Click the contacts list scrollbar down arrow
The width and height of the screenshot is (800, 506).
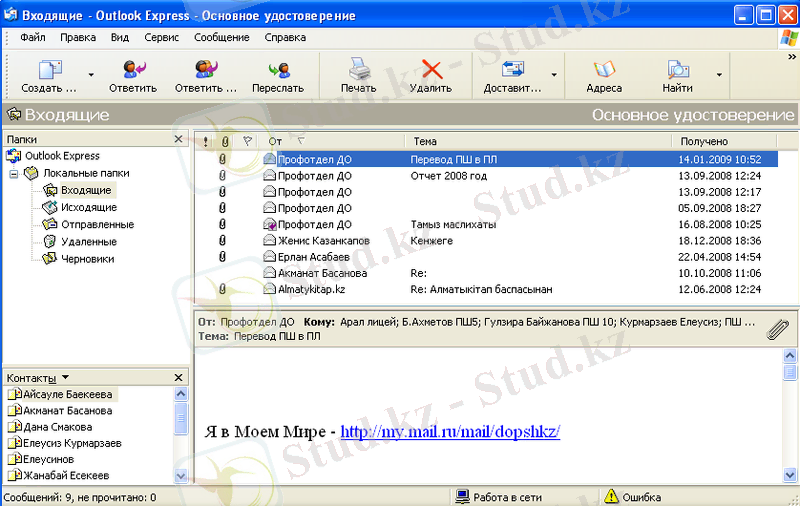[181, 476]
